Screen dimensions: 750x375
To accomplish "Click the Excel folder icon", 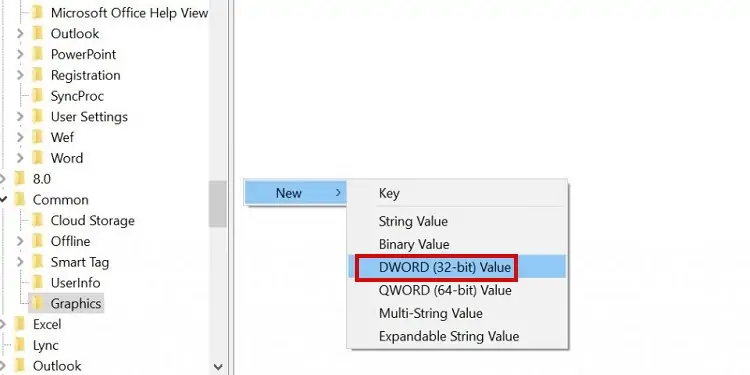I will click(x=20, y=324).
